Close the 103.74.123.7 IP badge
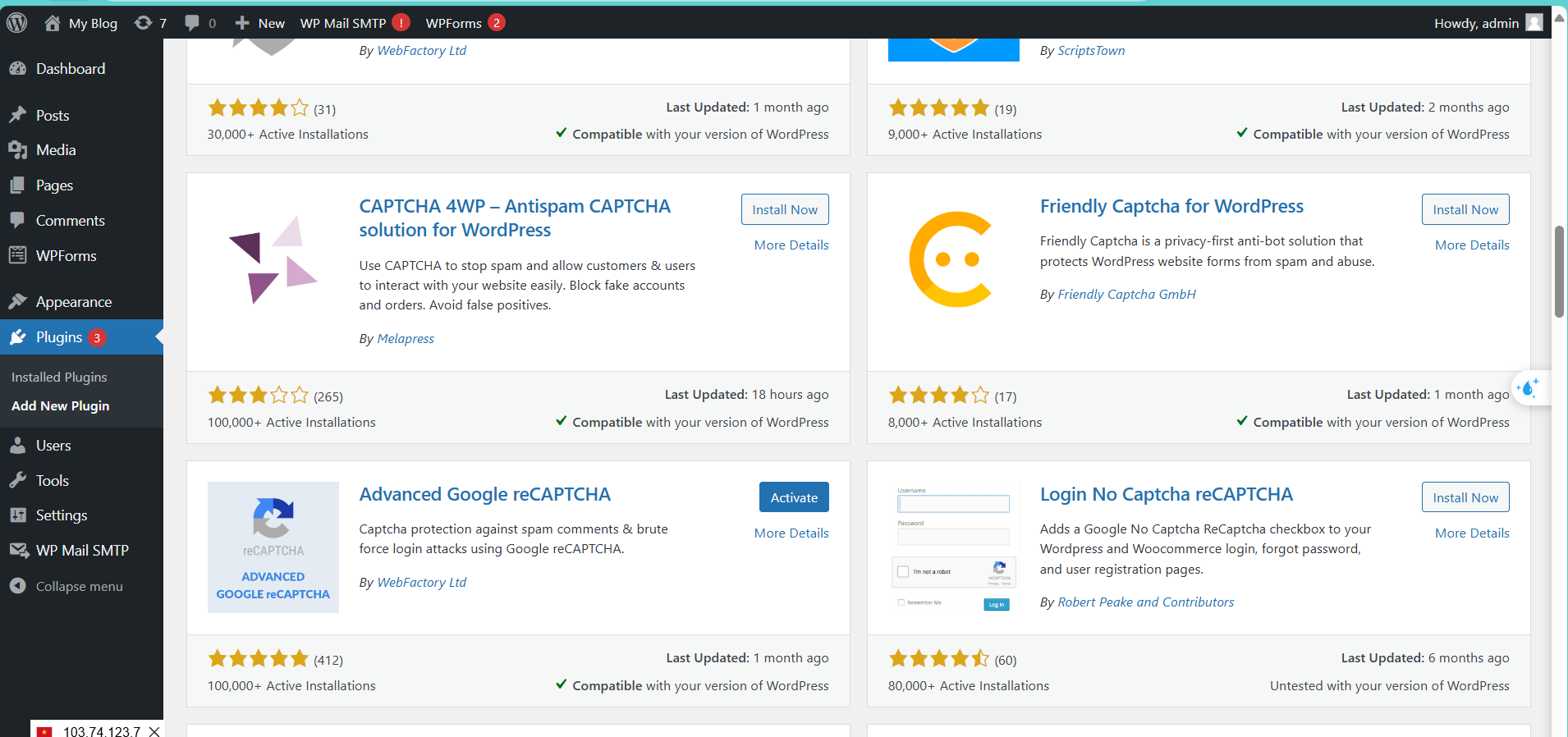The width and height of the screenshot is (1568, 737). [154, 731]
